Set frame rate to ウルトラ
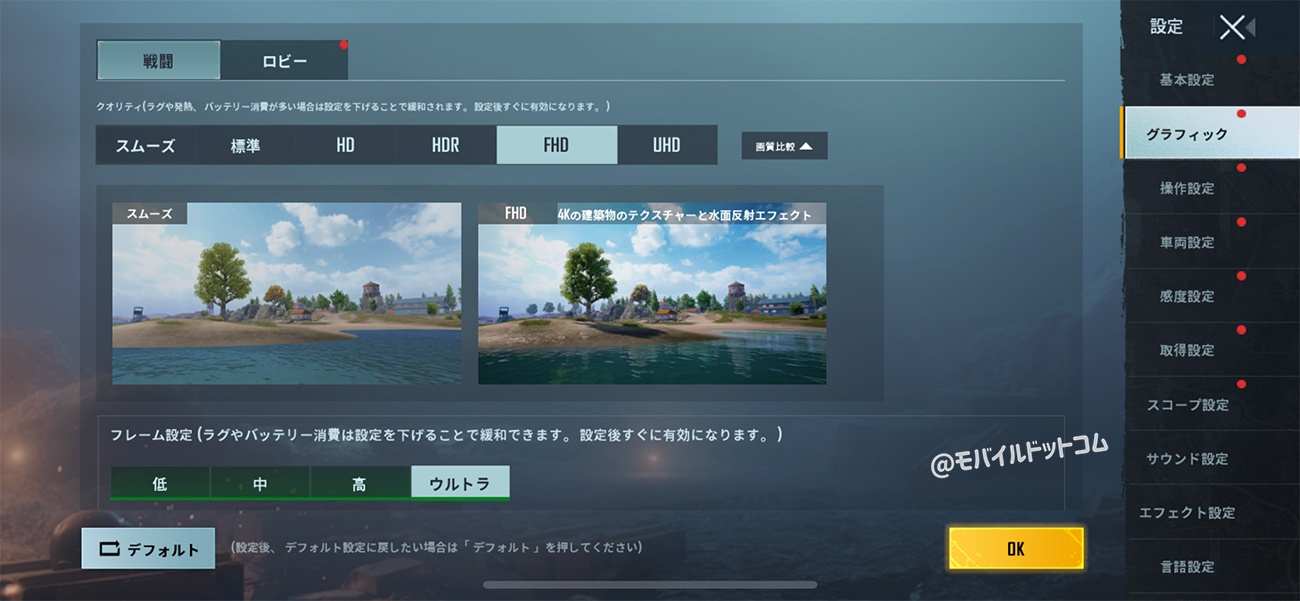Screen dimensions: 1300x601 pos(460,483)
